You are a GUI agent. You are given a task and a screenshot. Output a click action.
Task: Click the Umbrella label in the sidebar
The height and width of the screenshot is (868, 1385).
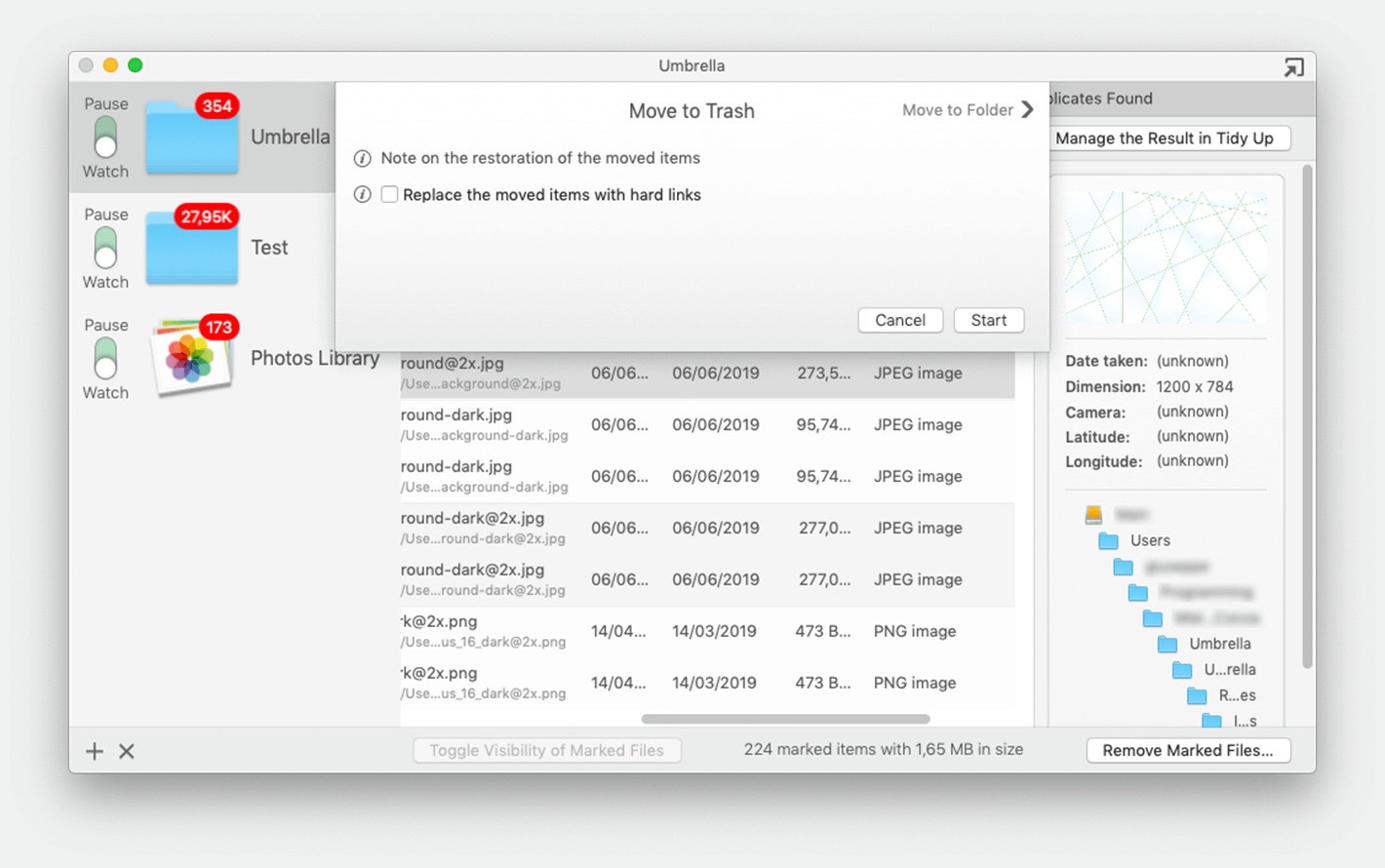[x=291, y=137]
